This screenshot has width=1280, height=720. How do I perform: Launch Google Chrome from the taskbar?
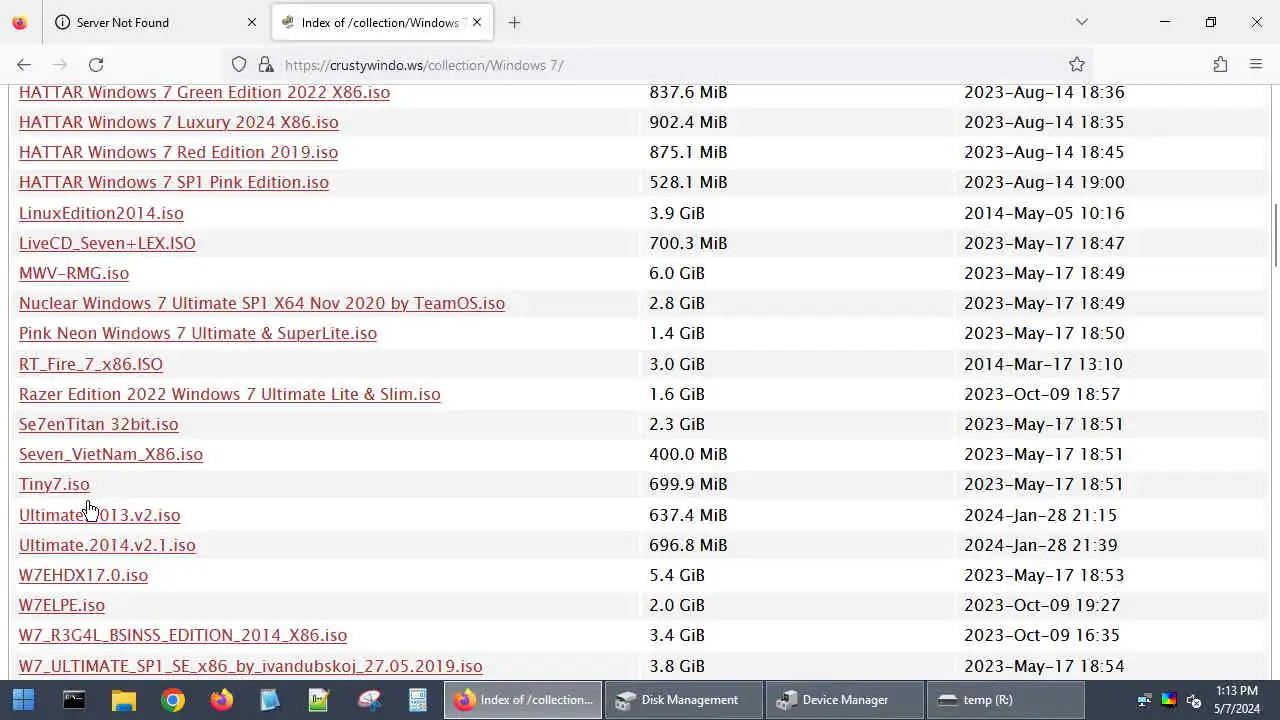(172, 700)
